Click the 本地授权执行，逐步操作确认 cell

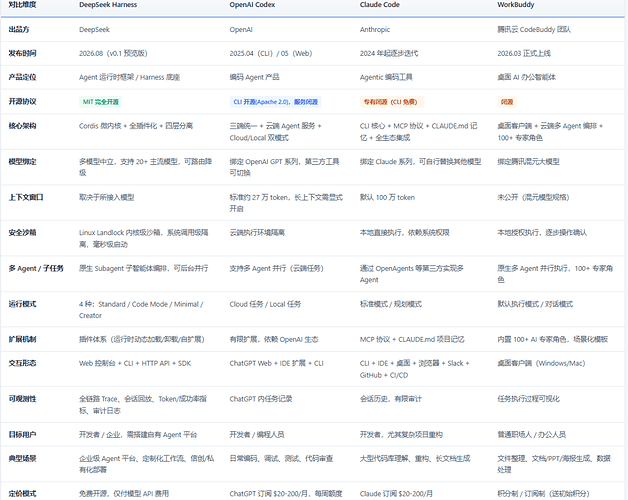[542, 232]
